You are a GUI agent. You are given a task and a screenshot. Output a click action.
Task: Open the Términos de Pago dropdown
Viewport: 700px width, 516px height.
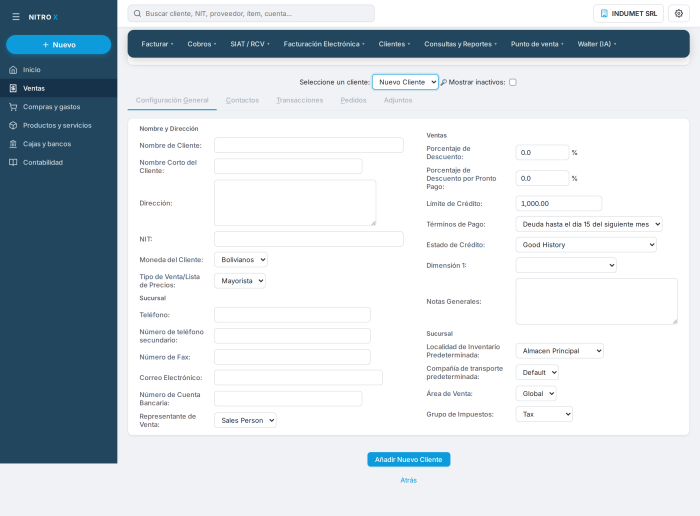point(589,224)
